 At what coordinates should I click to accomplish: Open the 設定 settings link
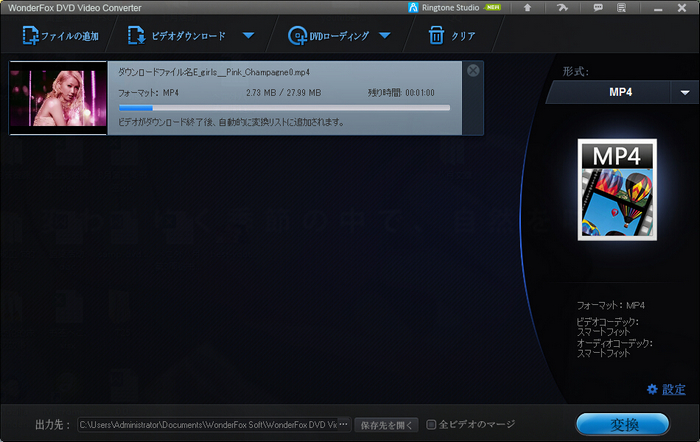tap(666, 389)
